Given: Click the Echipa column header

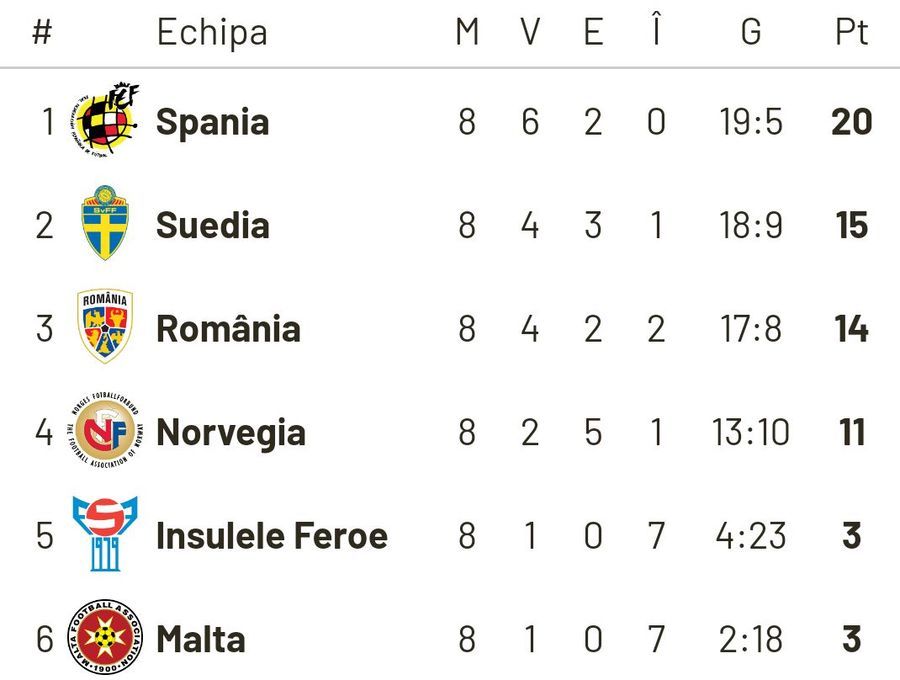Looking at the screenshot, I should pyautogui.click(x=212, y=32).
